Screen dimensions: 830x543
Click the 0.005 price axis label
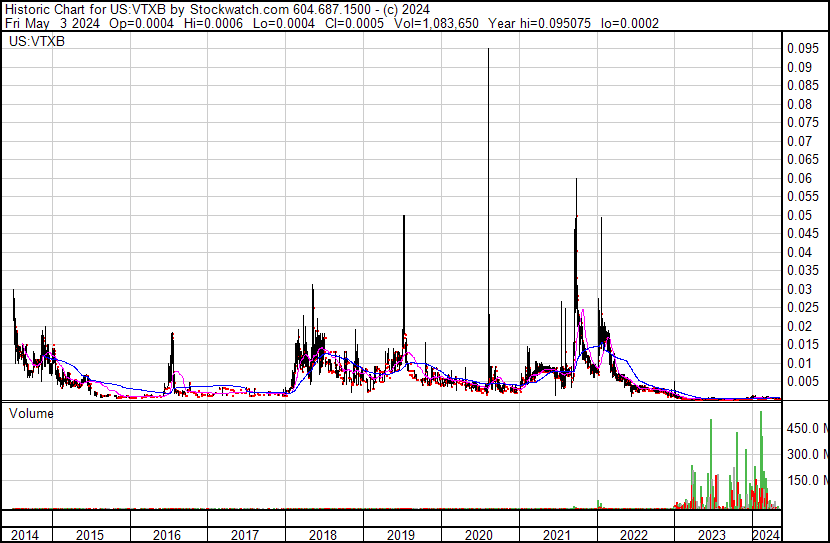(x=803, y=382)
